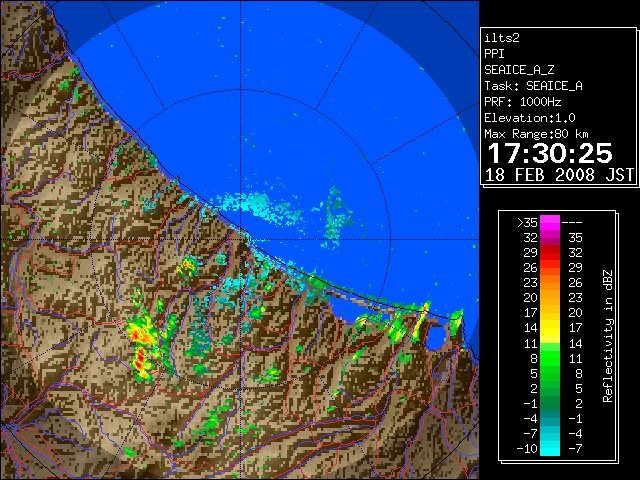
Task: Click the radar center at the range-ring crosshair
Action: [x=240, y=240]
